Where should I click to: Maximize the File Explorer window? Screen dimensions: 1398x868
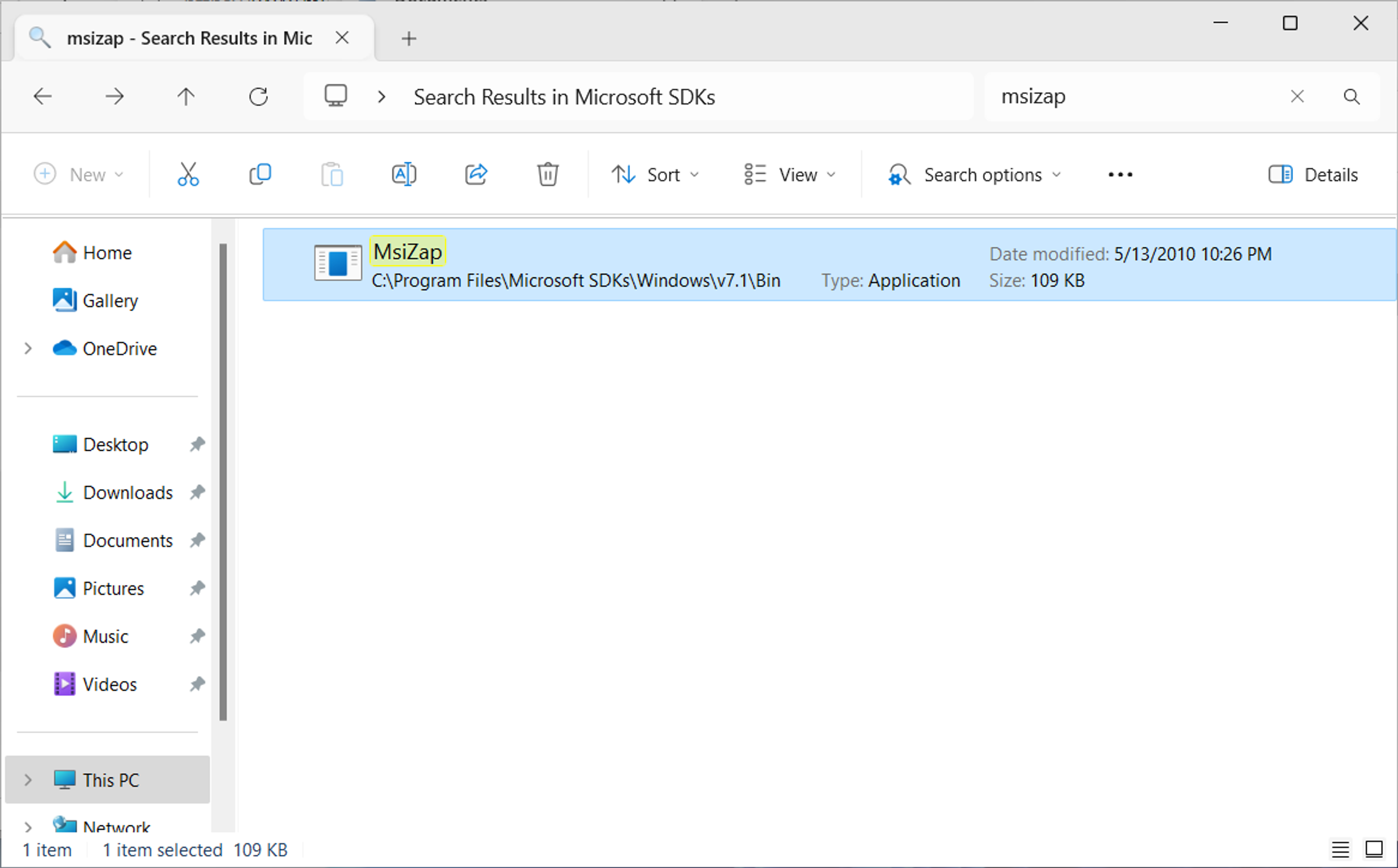(x=1290, y=23)
